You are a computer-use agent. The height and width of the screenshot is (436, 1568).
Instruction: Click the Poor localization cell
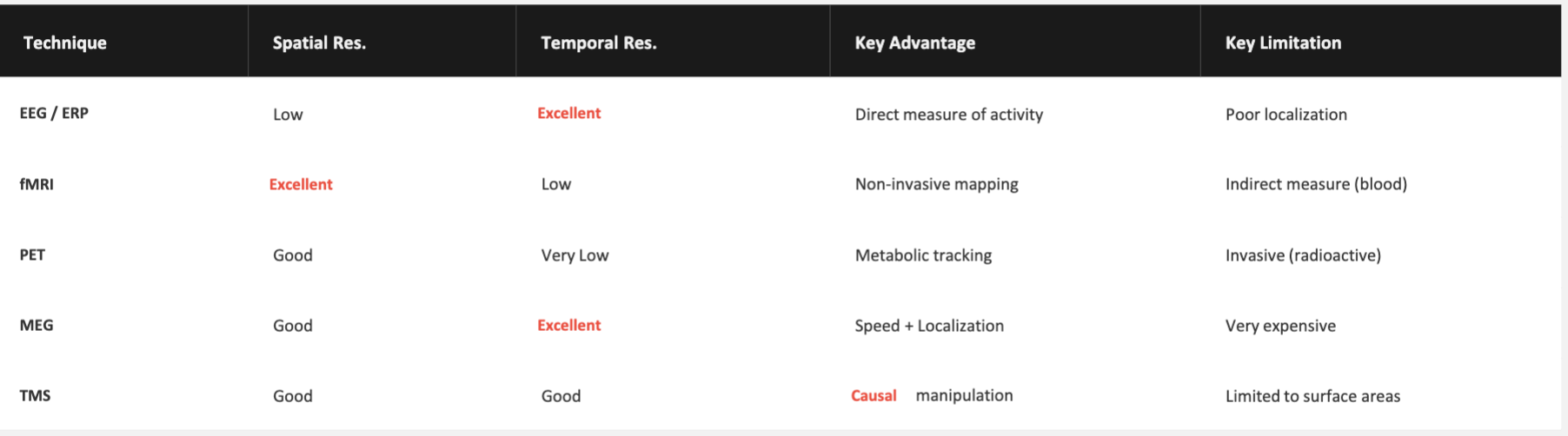(x=1286, y=114)
